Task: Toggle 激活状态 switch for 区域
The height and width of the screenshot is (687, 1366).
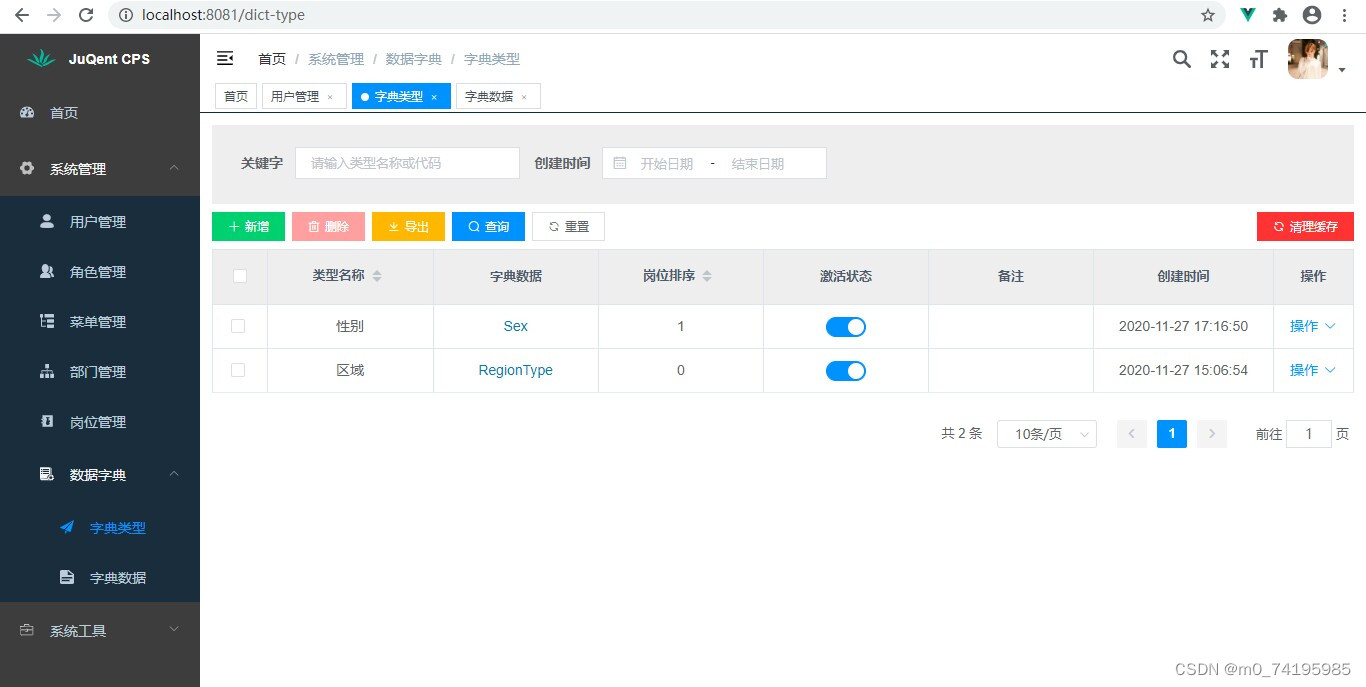Action: point(846,371)
